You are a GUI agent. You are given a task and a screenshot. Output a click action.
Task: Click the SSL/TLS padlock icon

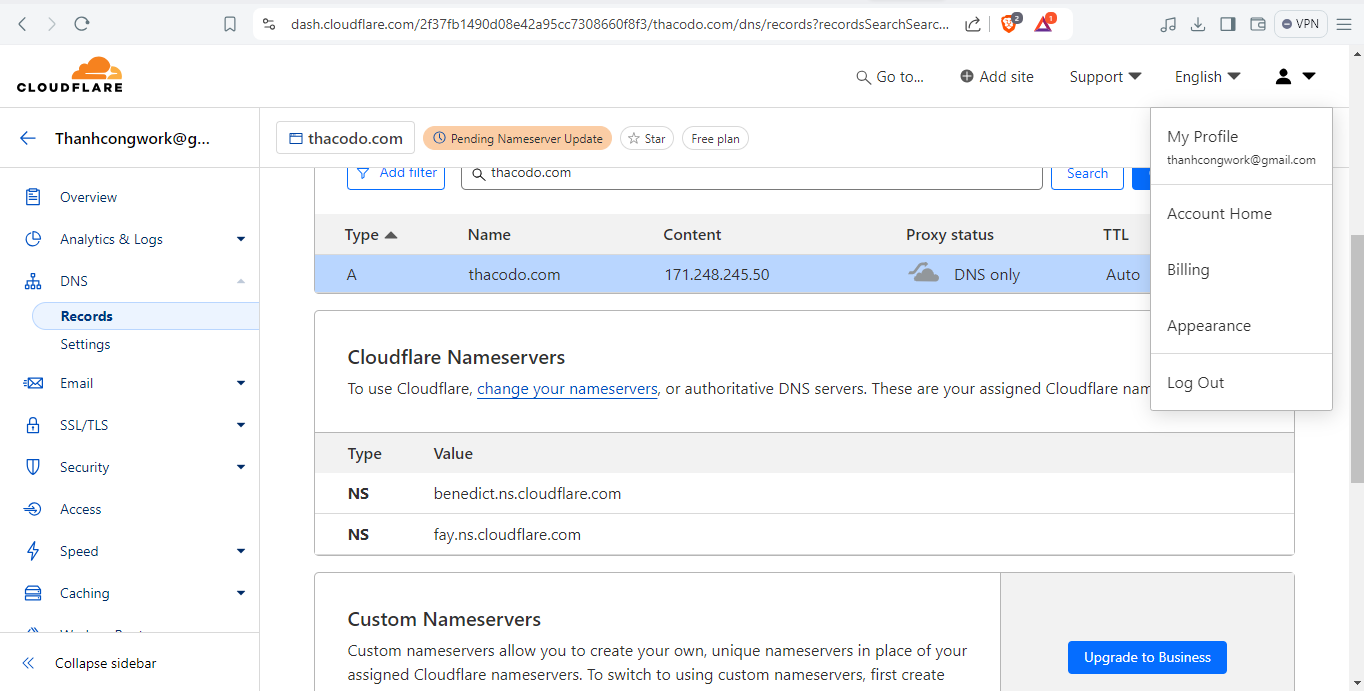click(33, 425)
